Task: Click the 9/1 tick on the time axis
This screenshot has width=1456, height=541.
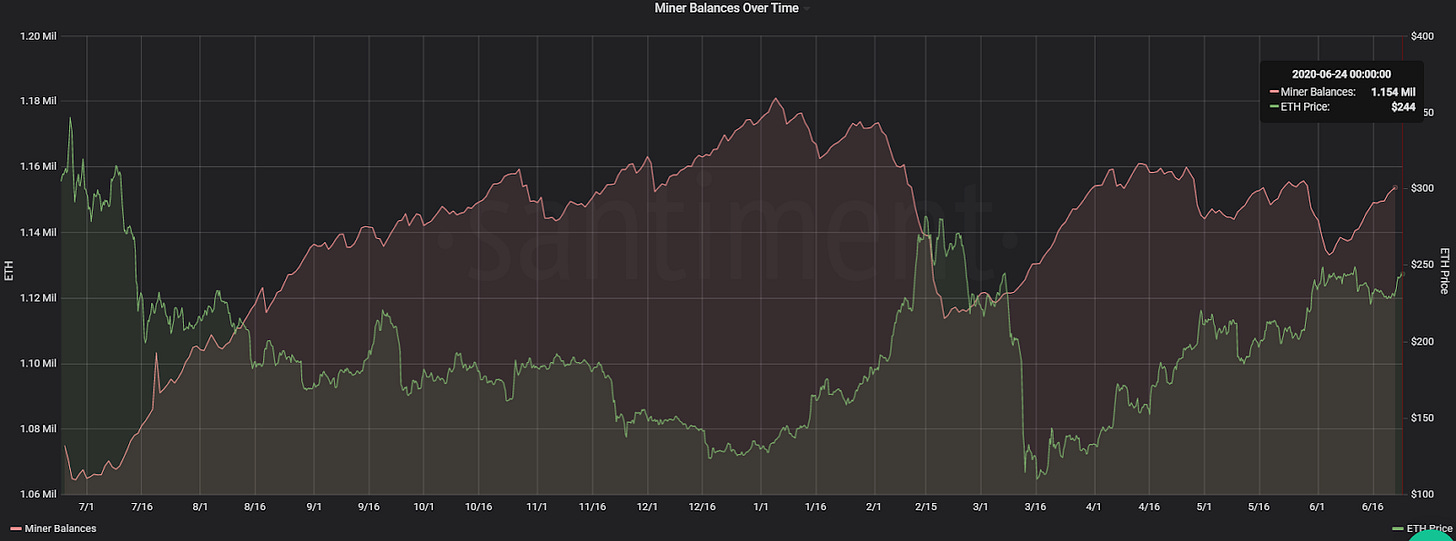Action: (314, 508)
